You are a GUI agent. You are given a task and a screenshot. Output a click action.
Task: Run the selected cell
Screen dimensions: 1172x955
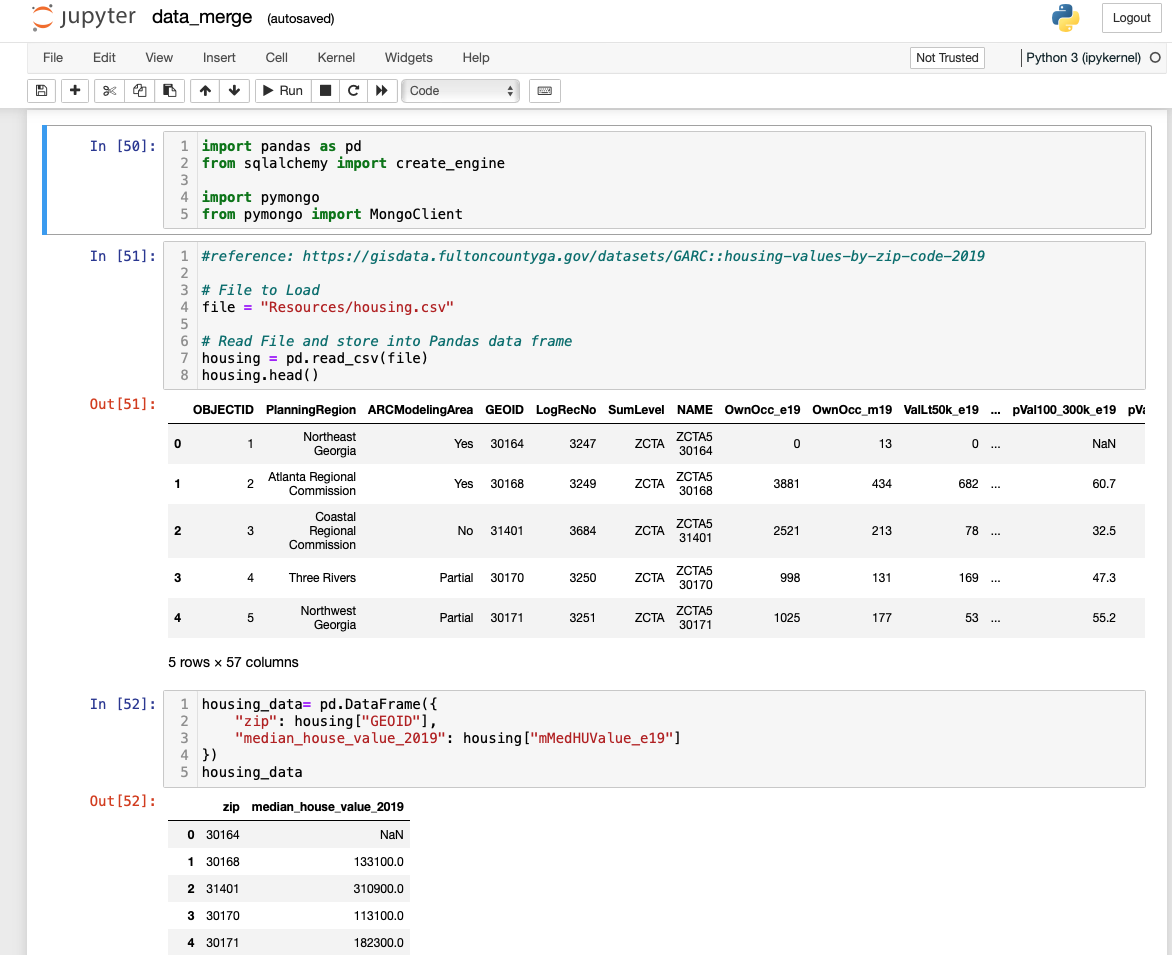pos(281,91)
